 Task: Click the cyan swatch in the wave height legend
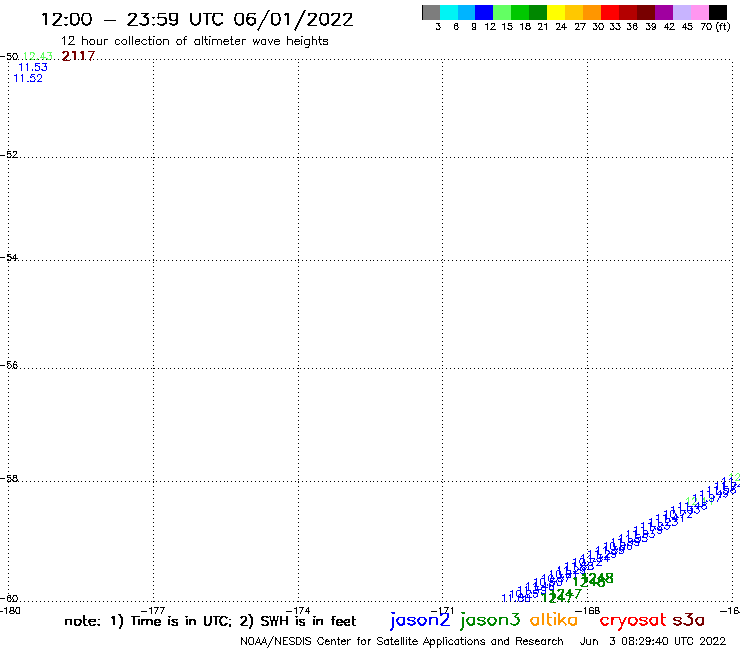click(x=449, y=12)
